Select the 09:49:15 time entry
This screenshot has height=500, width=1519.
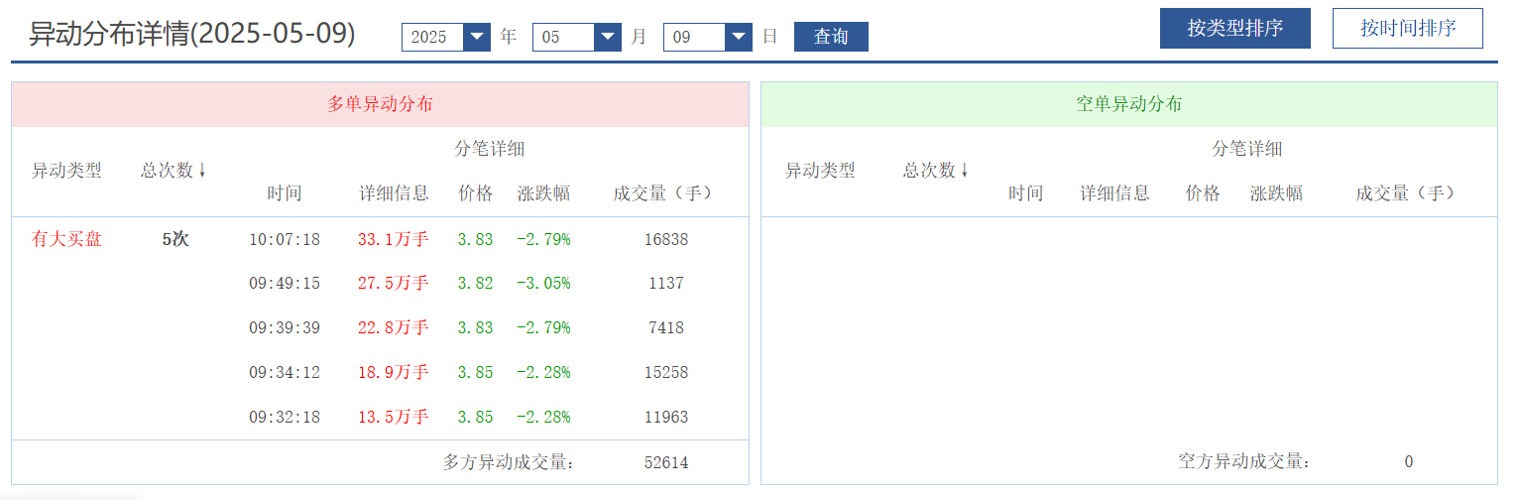(284, 283)
